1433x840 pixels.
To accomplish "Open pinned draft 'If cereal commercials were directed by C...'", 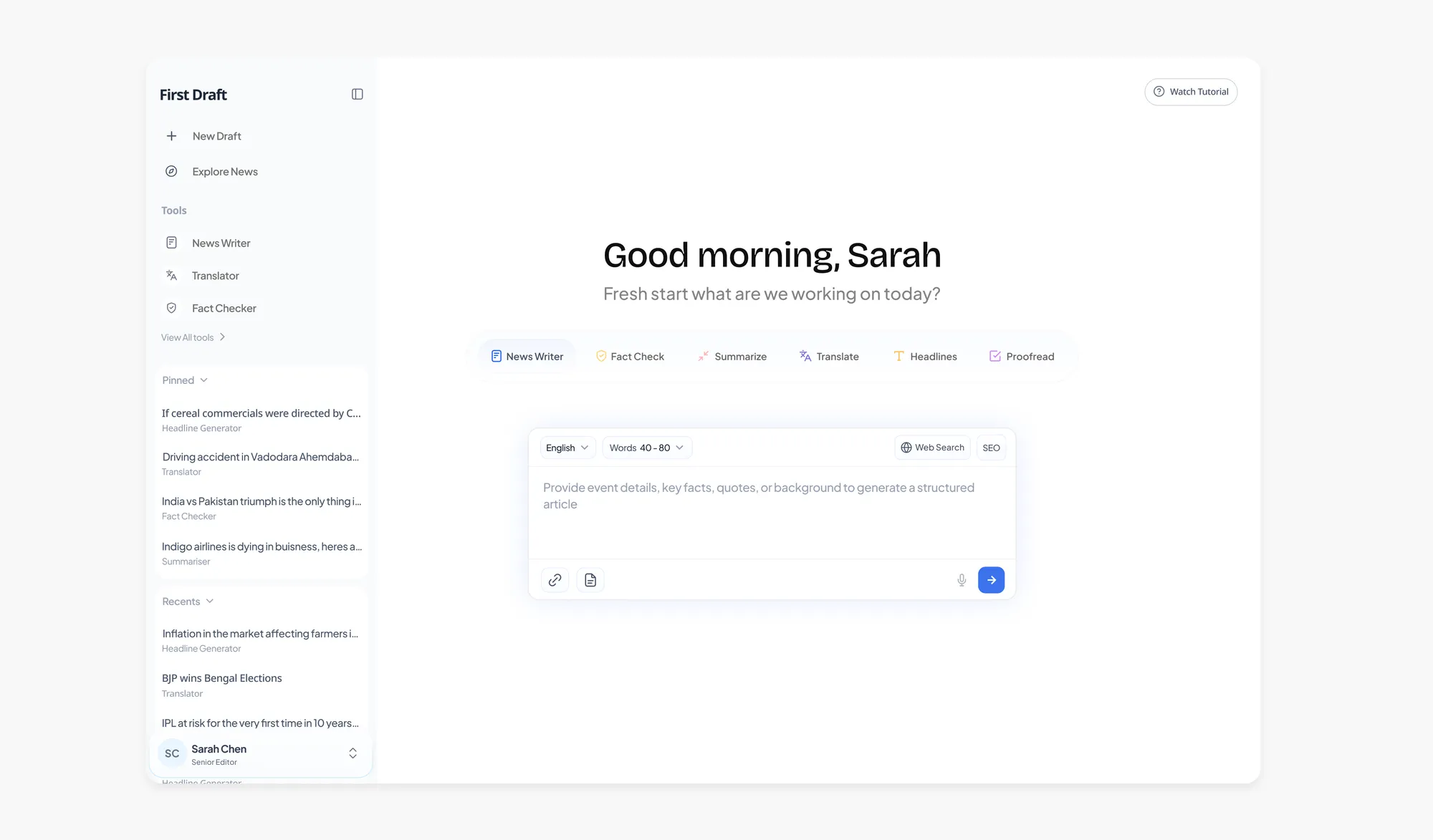I will click(x=262, y=420).
